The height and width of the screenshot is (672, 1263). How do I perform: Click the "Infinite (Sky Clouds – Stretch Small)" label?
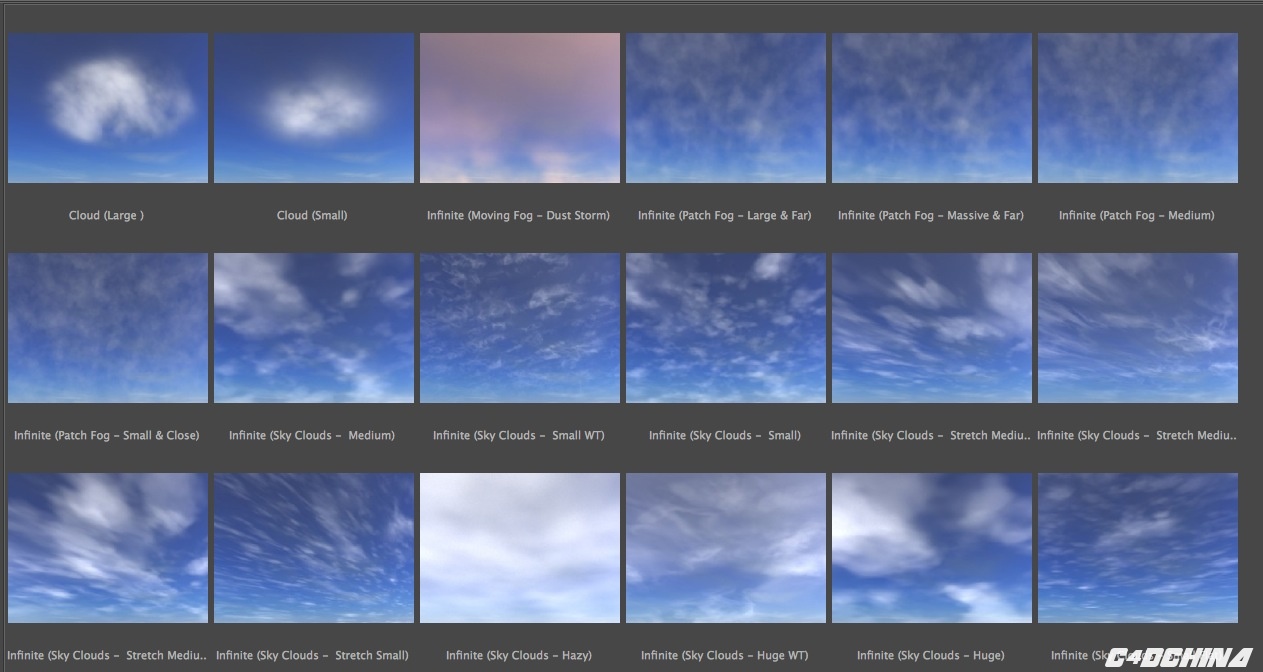[x=312, y=655]
